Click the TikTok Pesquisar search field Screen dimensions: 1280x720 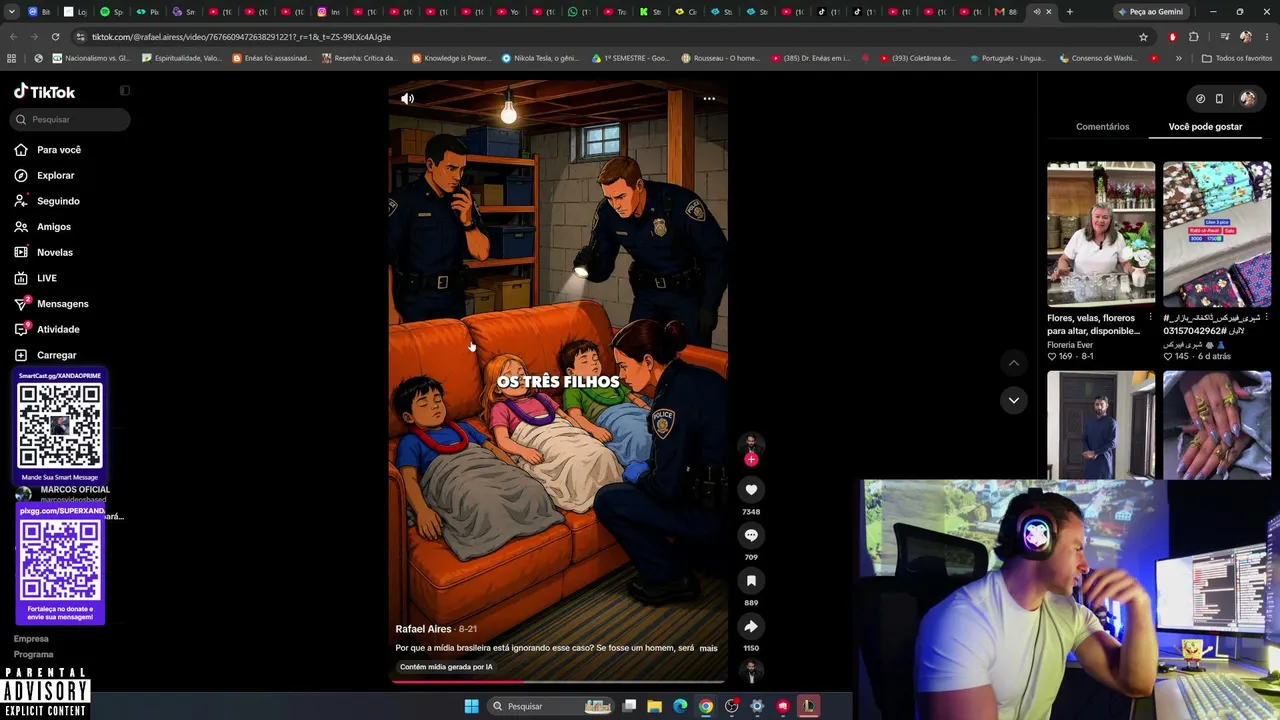(x=72, y=119)
